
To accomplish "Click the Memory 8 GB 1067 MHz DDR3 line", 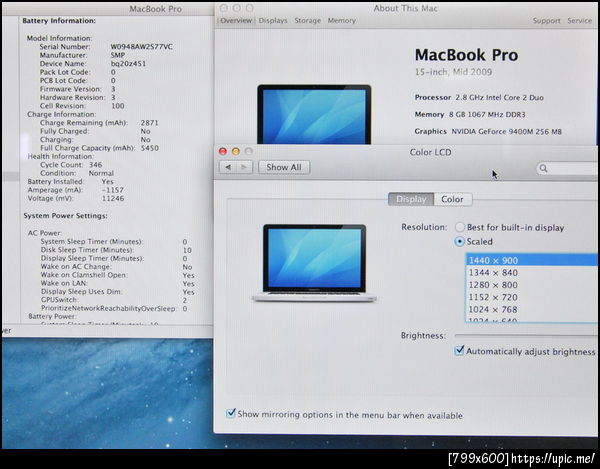I will click(x=470, y=114).
